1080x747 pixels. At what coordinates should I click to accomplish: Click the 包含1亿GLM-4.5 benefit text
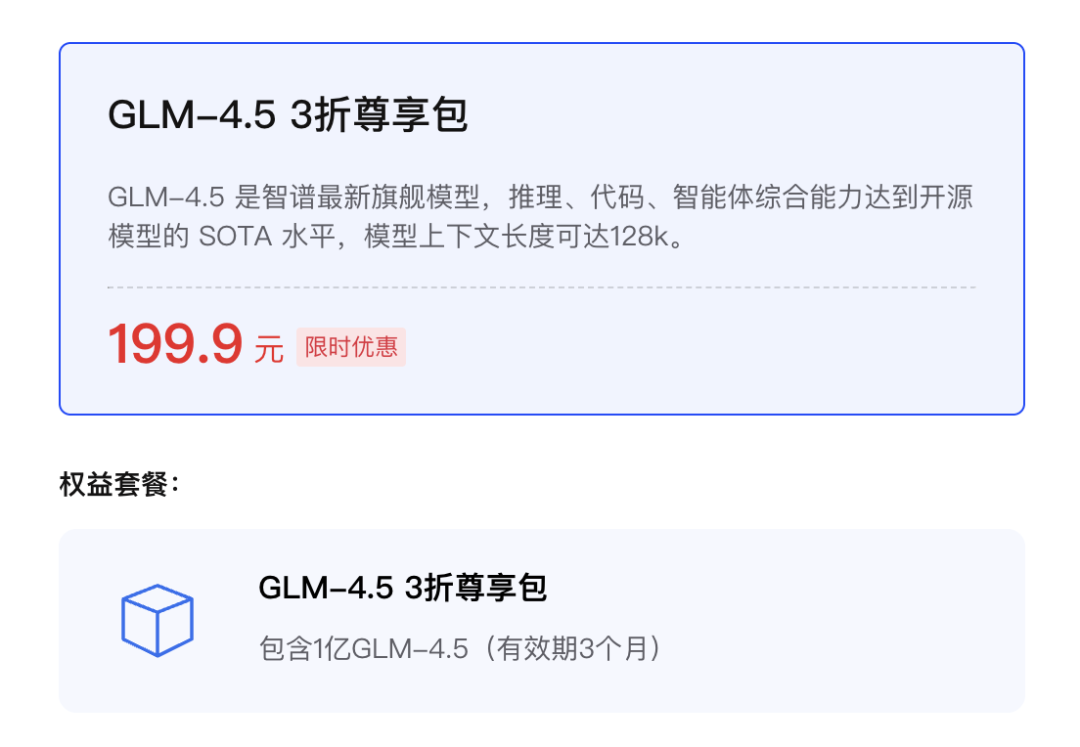tap(364, 649)
